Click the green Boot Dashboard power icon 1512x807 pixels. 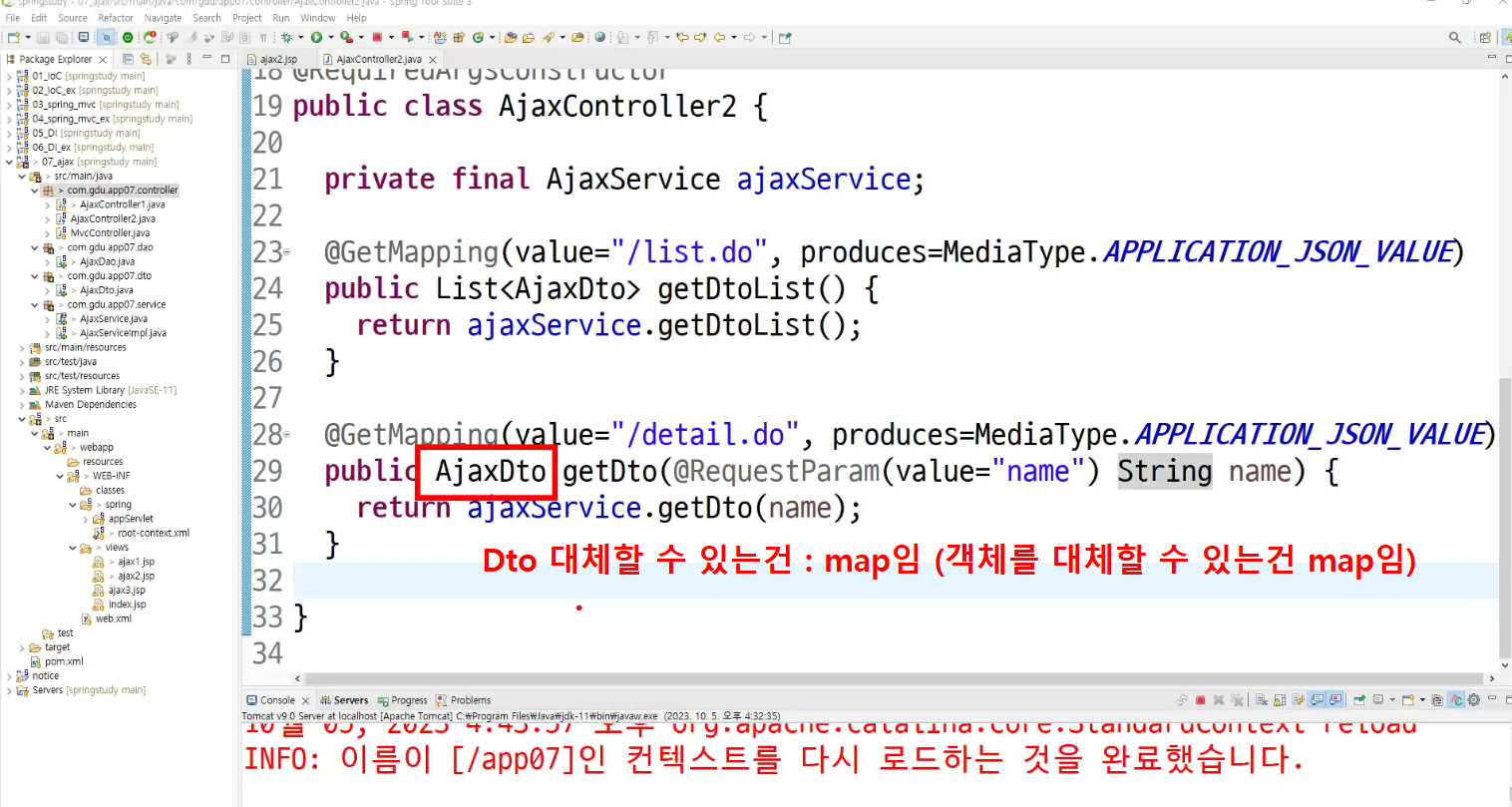pos(128,37)
